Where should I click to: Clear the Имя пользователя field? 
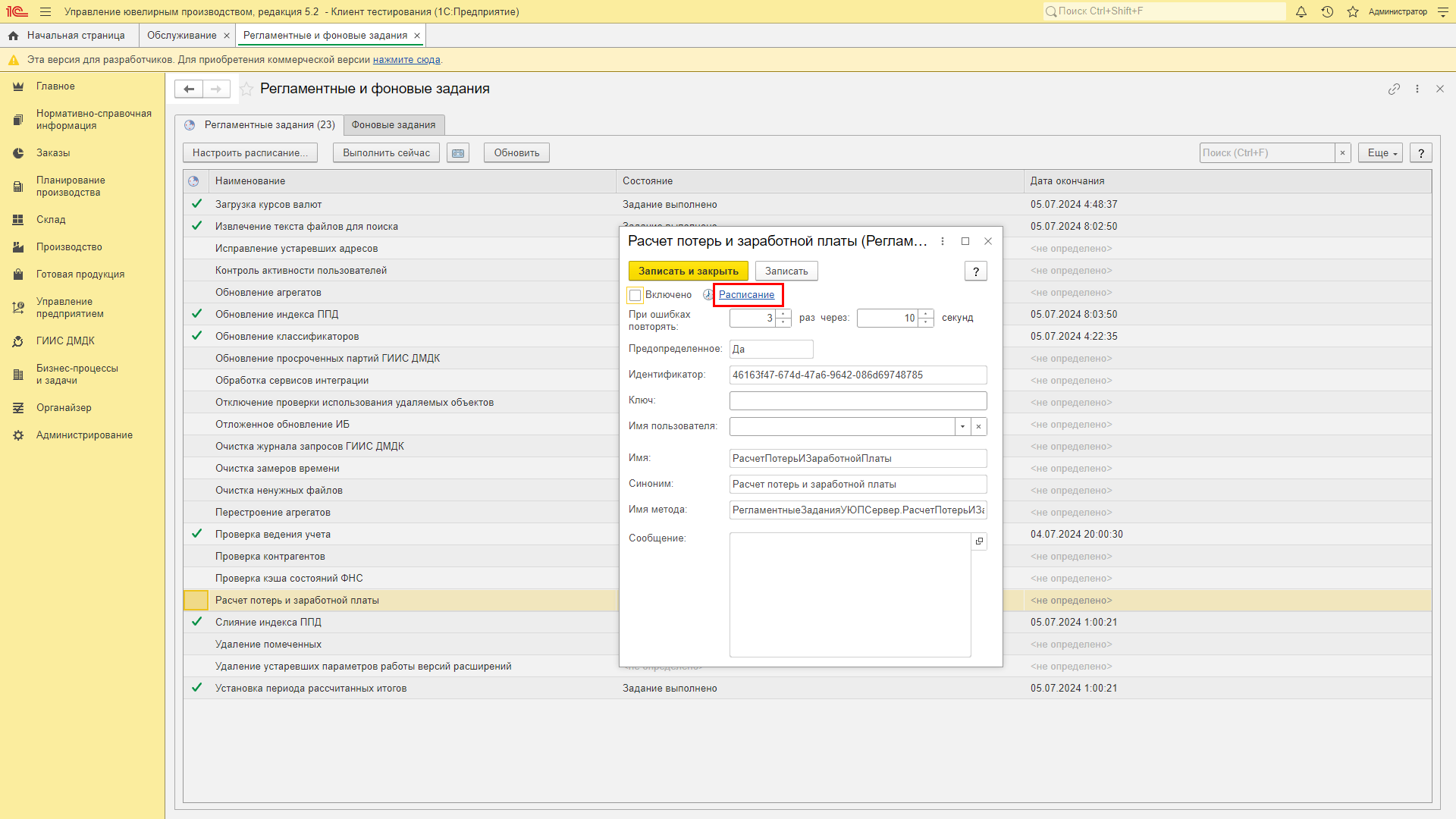[979, 426]
